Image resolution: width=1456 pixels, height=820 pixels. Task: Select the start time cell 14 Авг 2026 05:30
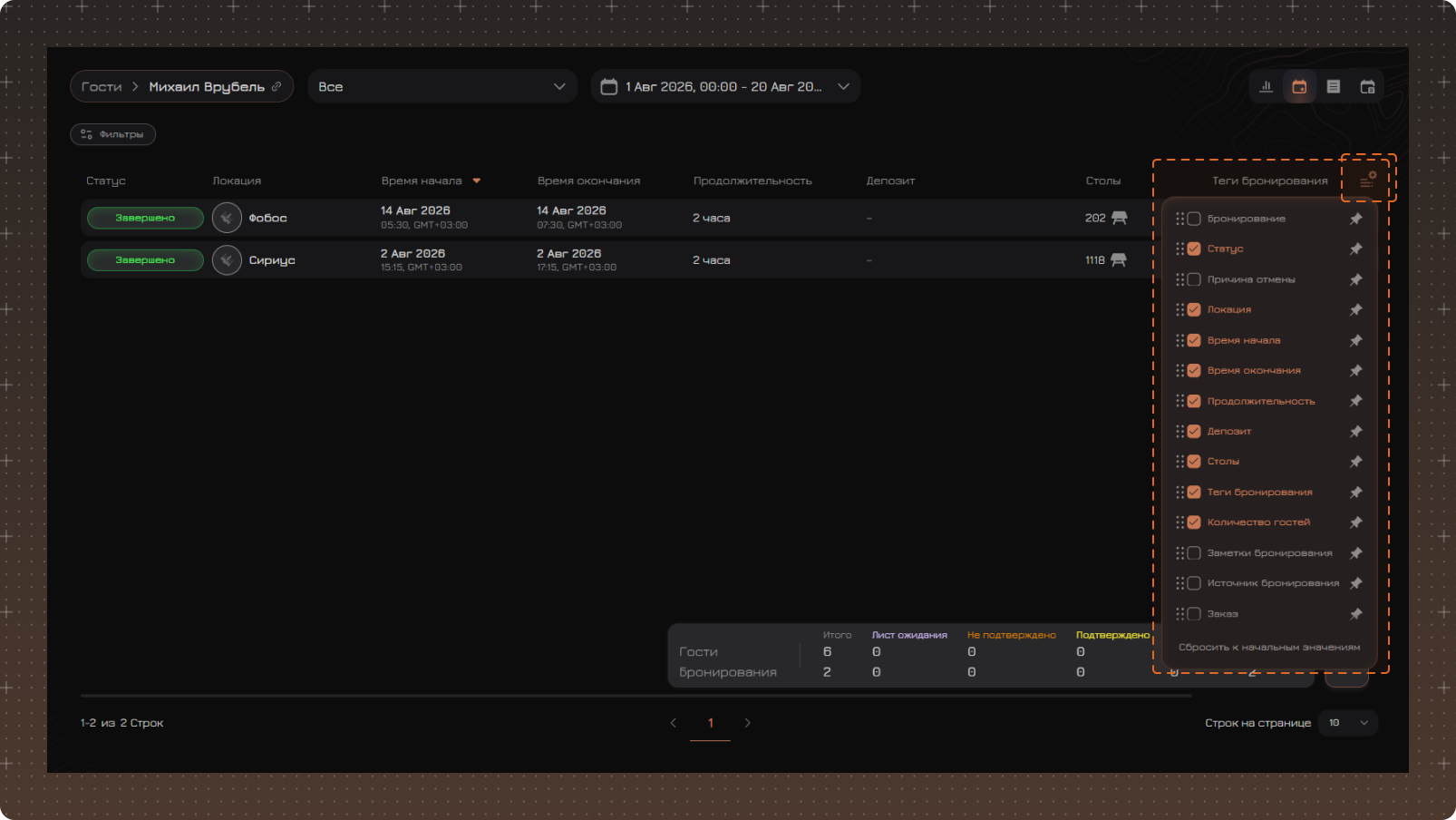tap(424, 218)
